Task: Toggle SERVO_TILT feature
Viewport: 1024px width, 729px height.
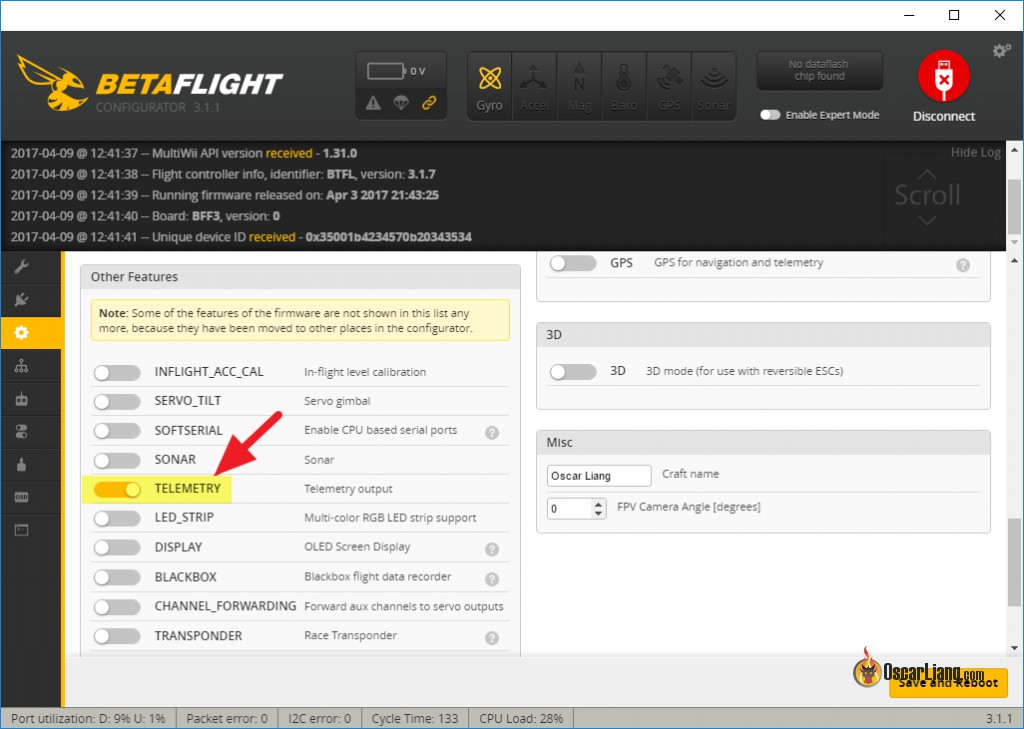Action: pos(117,401)
